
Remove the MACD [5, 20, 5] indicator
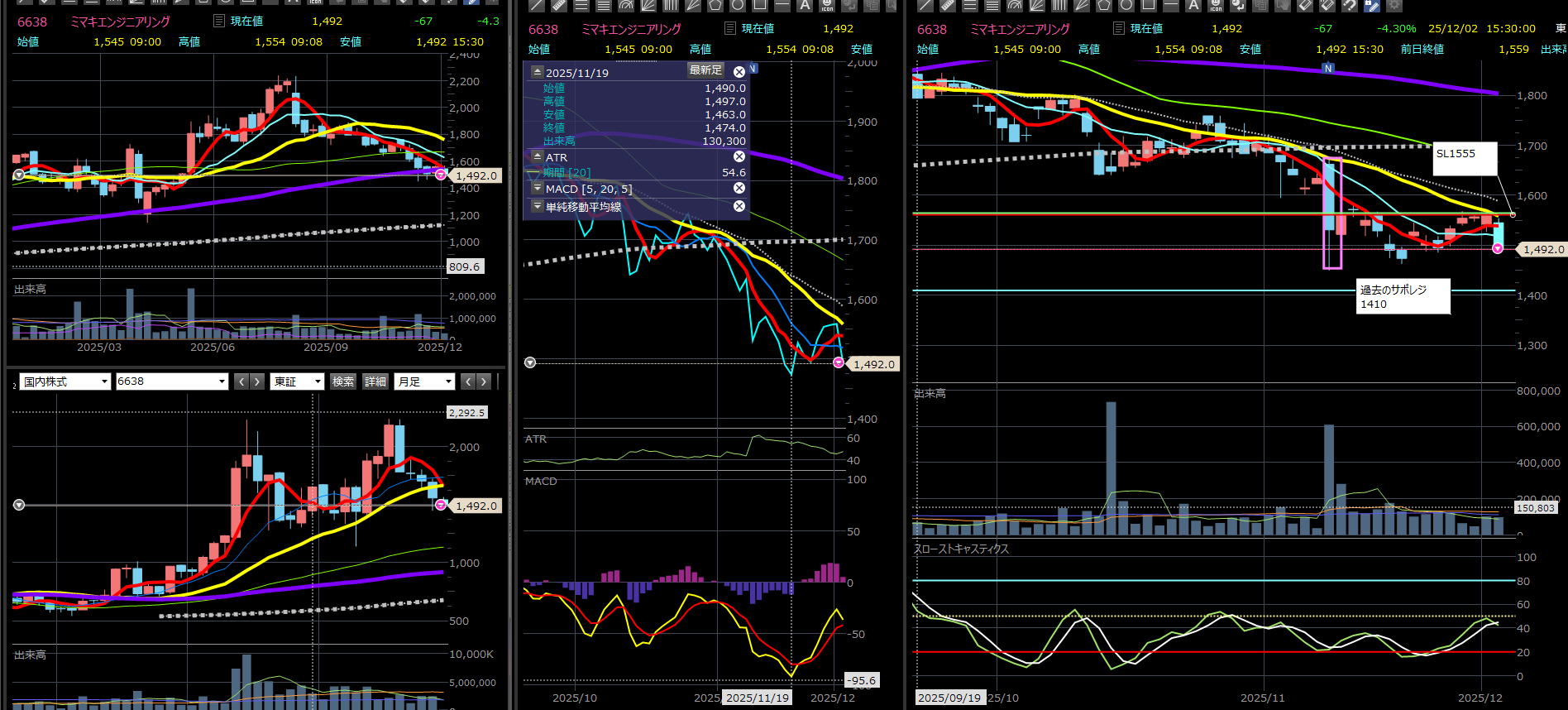pos(739,188)
